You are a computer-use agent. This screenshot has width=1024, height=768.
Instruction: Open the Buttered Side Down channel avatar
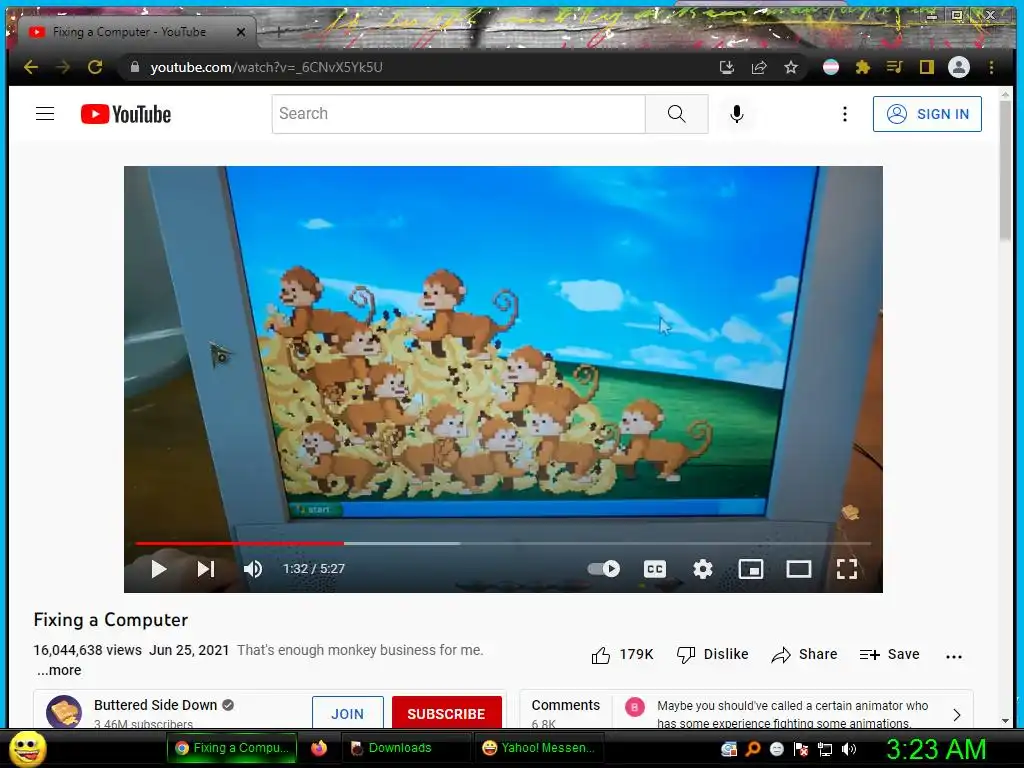pyautogui.click(x=64, y=712)
